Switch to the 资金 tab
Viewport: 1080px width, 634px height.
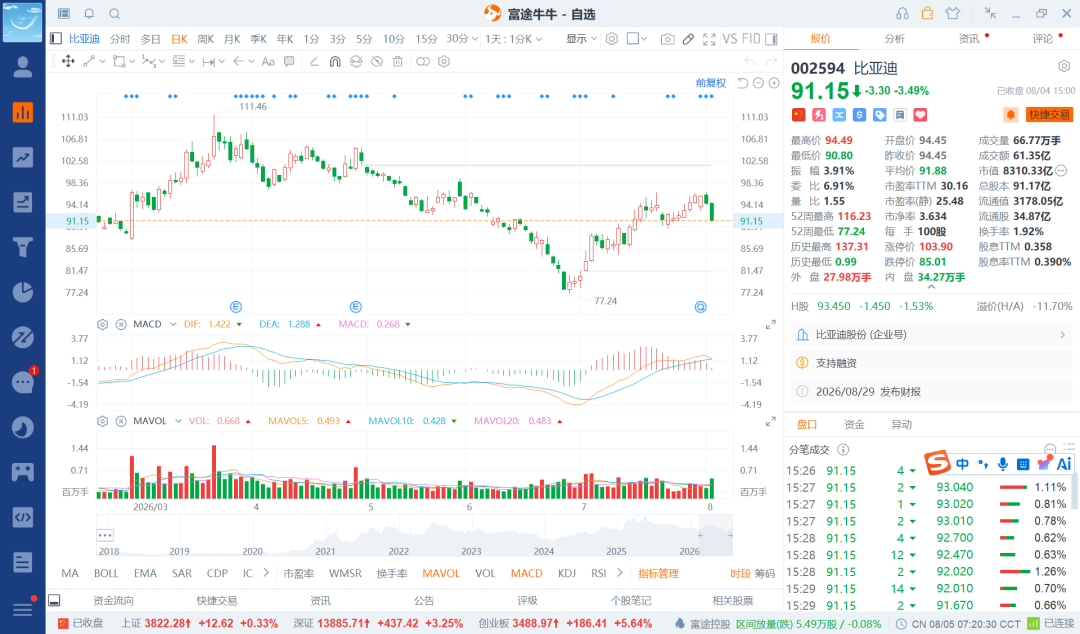click(854, 425)
